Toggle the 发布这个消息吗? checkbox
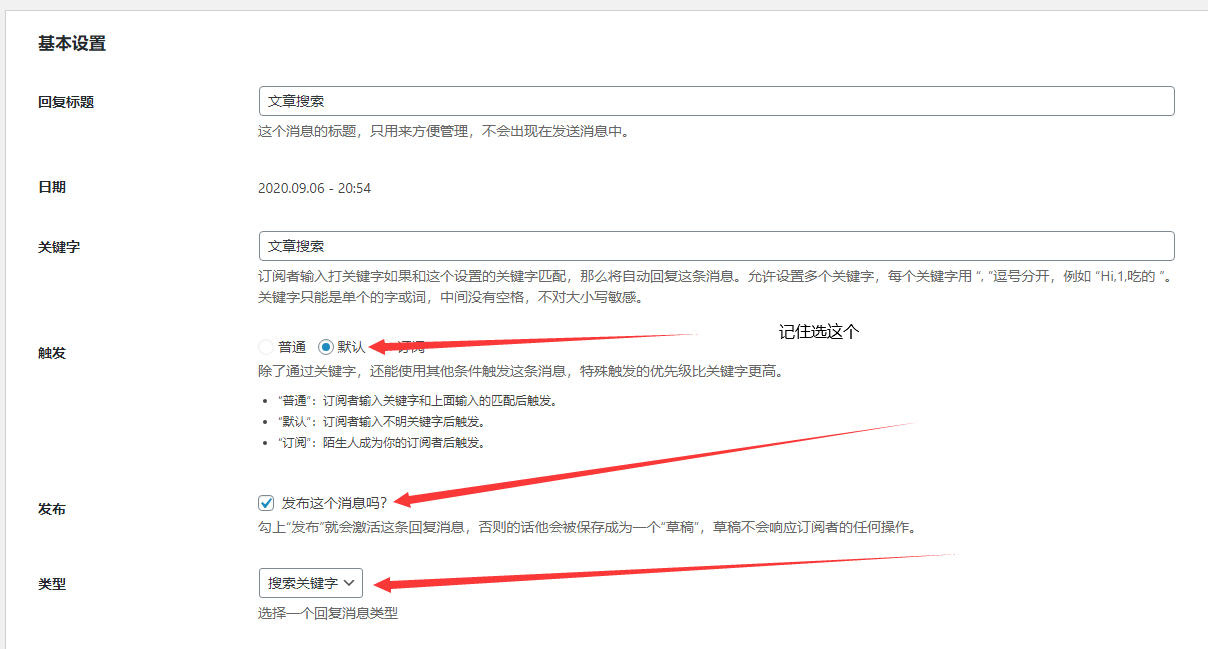The width and height of the screenshot is (1208, 649). pyautogui.click(x=266, y=502)
